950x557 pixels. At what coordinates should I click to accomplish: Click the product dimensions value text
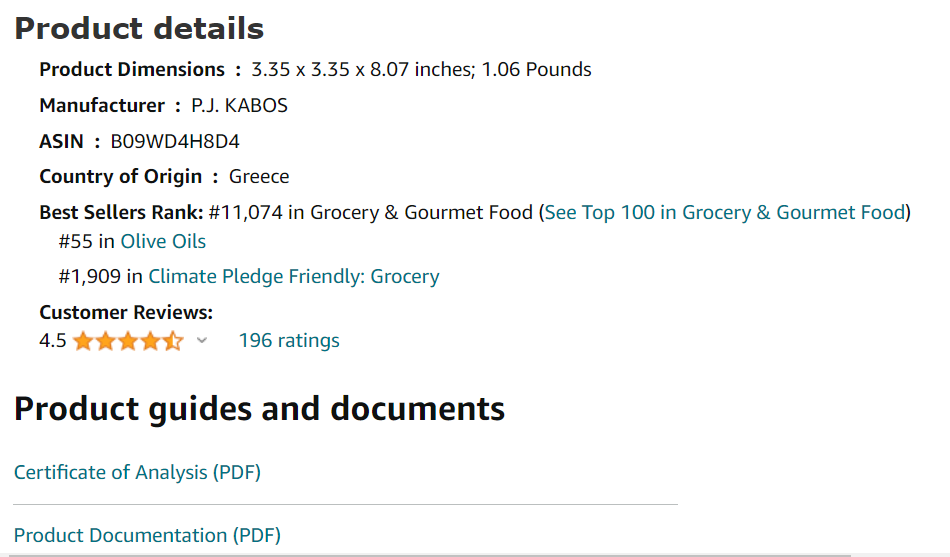[421, 70]
